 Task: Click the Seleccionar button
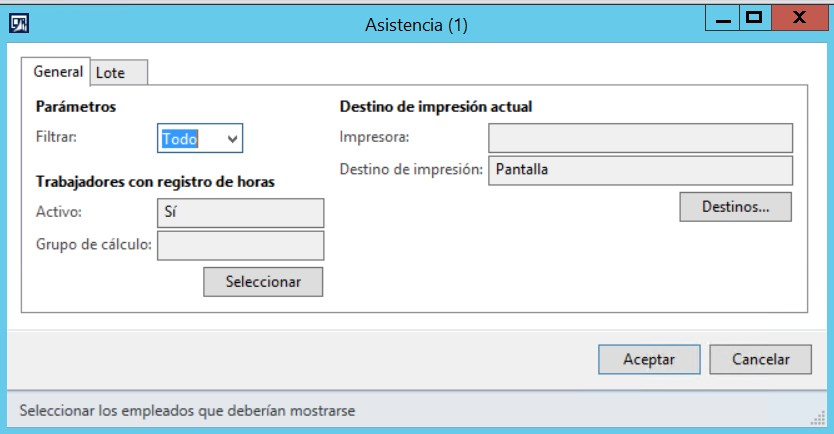tap(263, 281)
